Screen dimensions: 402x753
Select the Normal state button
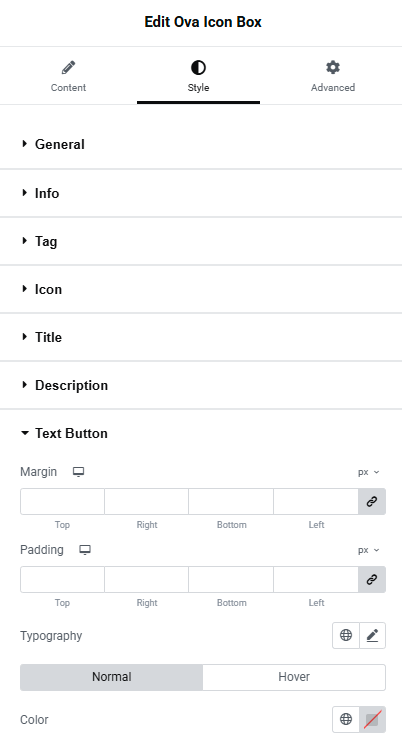point(111,677)
